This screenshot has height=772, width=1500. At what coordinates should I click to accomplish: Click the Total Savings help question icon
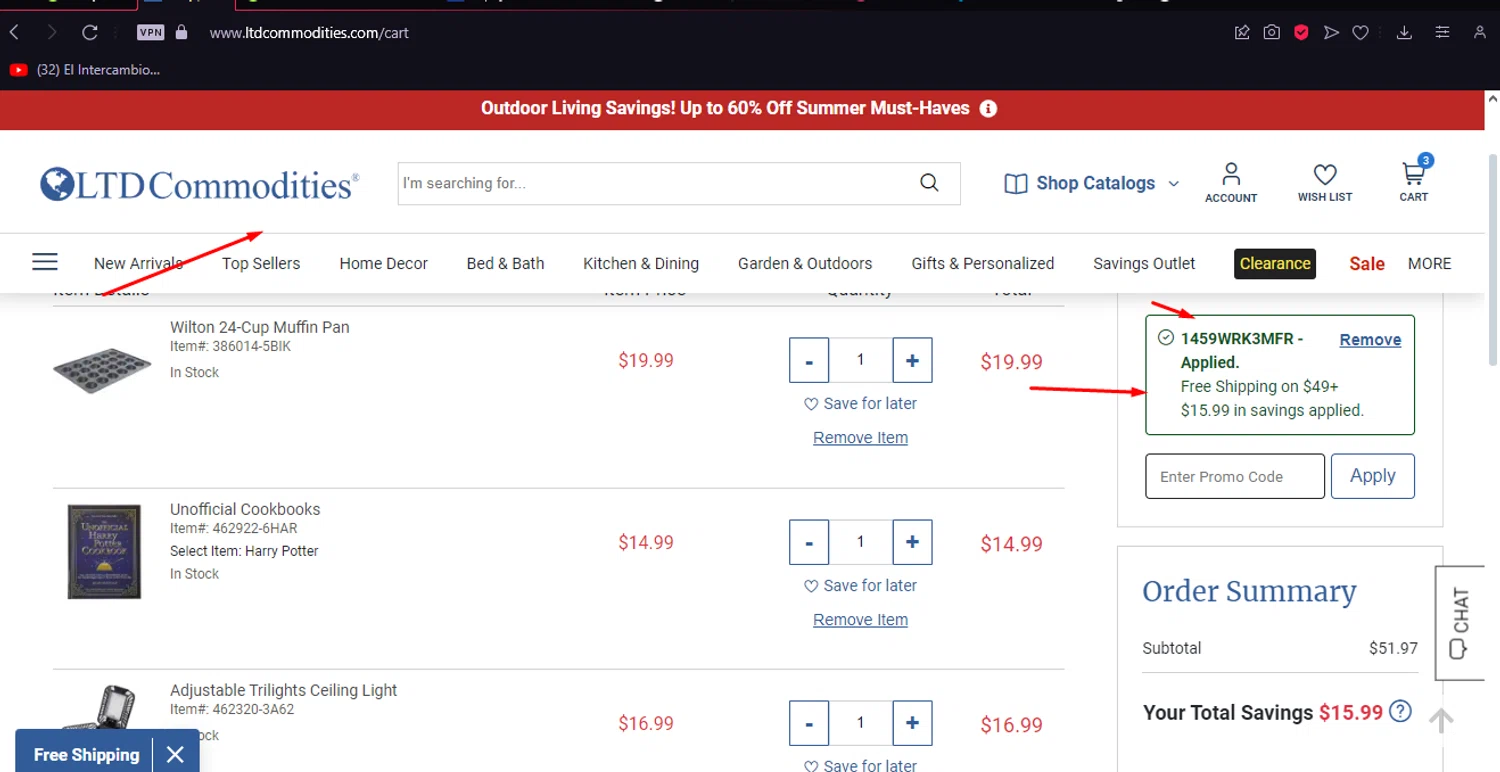coord(1401,712)
